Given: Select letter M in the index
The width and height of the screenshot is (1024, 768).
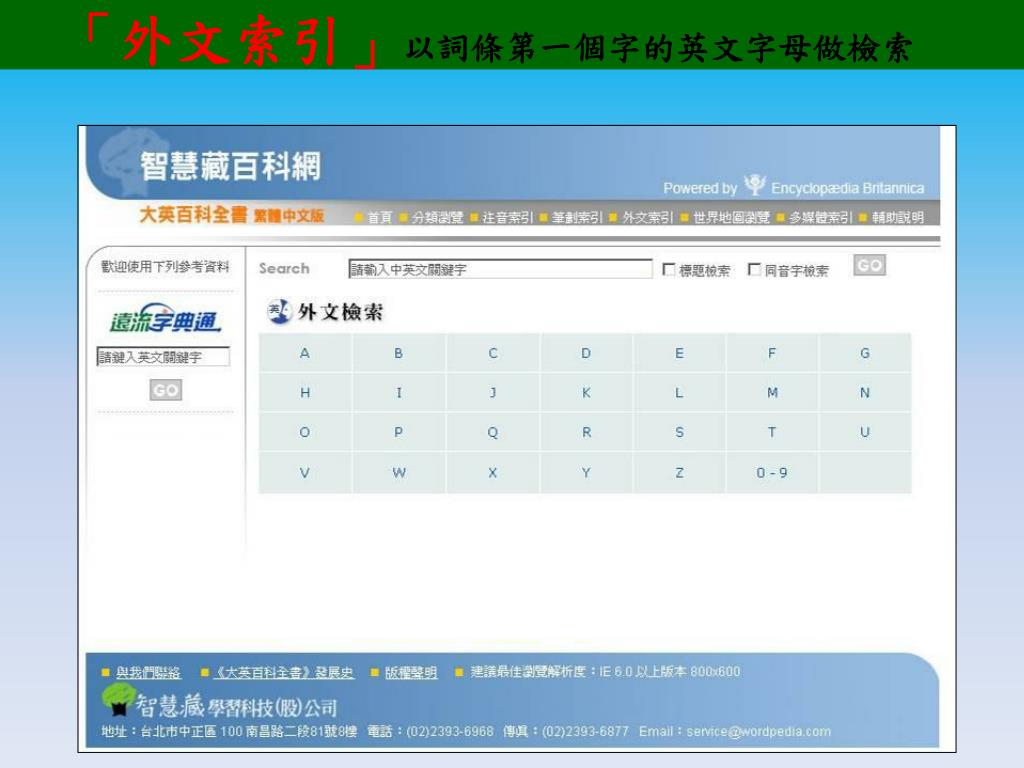Looking at the screenshot, I should [x=772, y=392].
